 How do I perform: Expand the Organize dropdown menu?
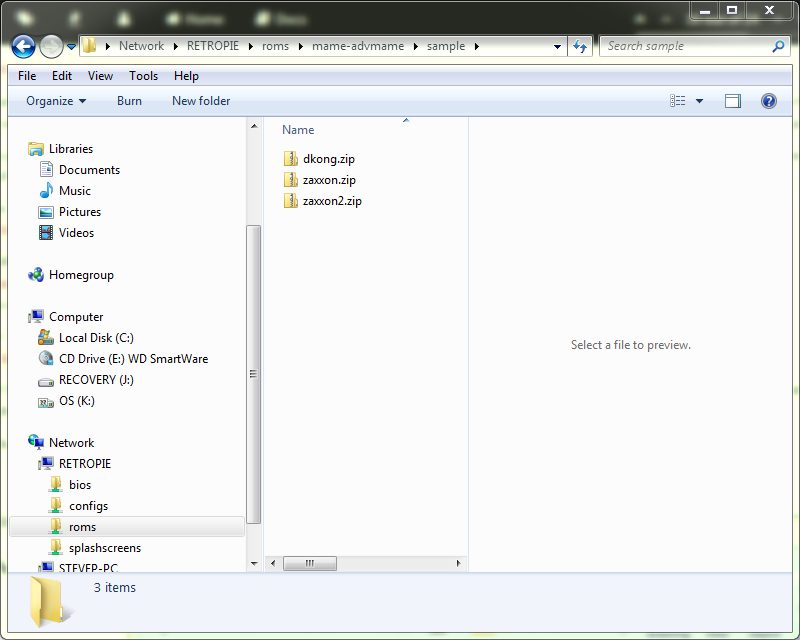[56, 101]
